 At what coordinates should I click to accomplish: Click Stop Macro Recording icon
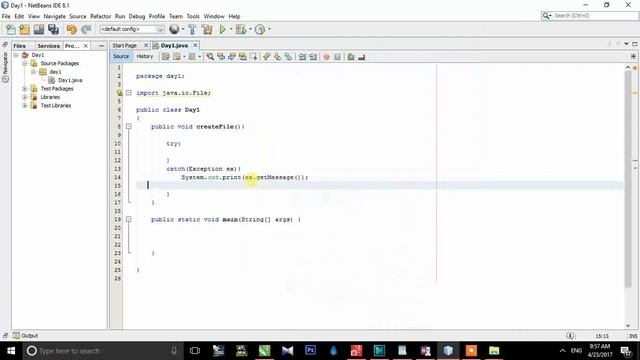(337, 57)
